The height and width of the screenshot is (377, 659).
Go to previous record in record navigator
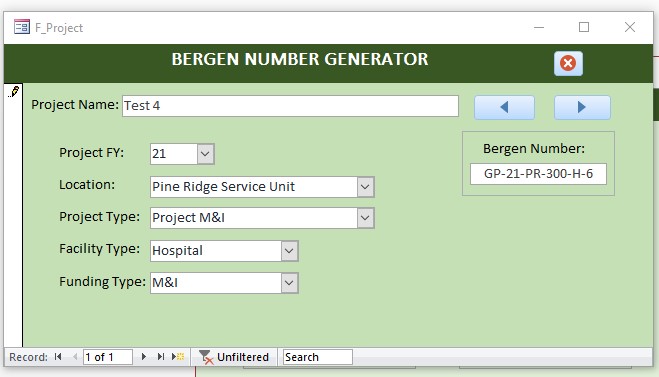pos(75,357)
